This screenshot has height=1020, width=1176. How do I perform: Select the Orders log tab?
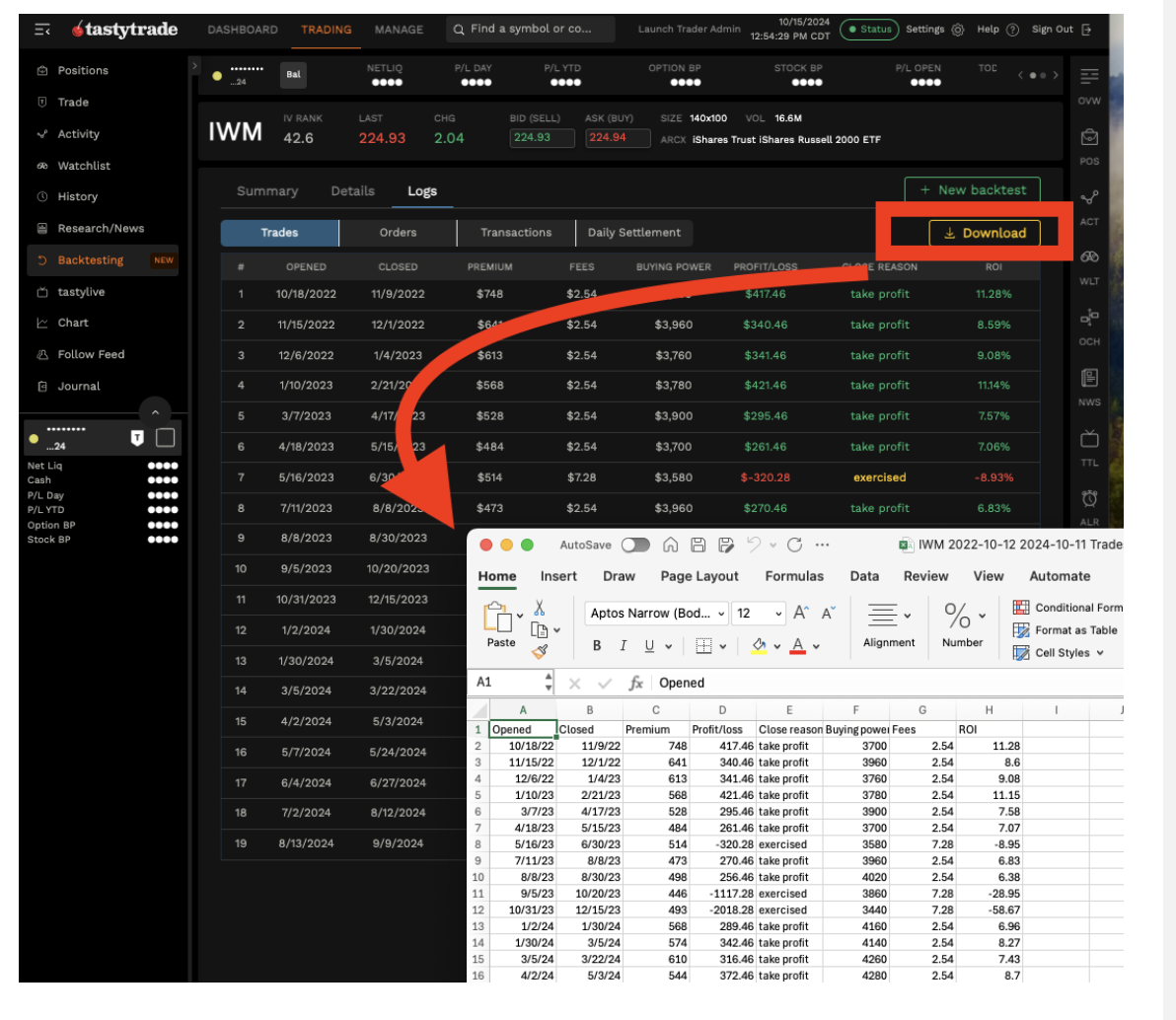click(x=398, y=233)
